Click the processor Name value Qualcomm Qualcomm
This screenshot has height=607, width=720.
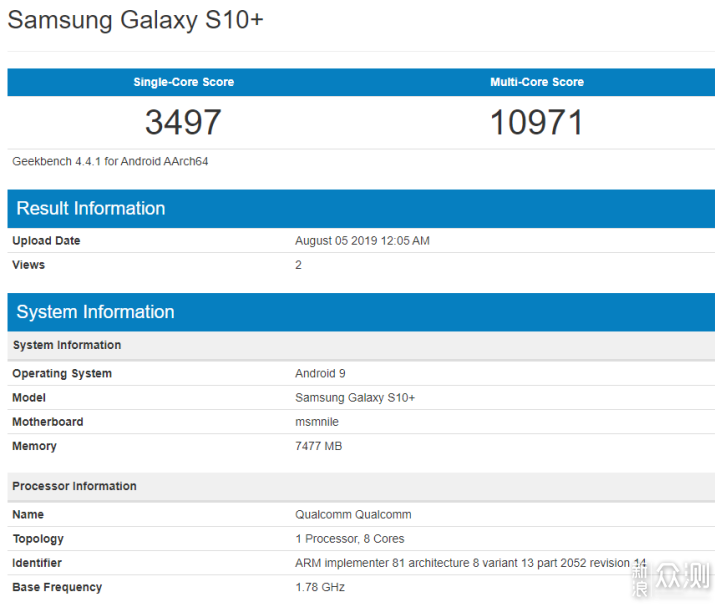[x=353, y=515]
